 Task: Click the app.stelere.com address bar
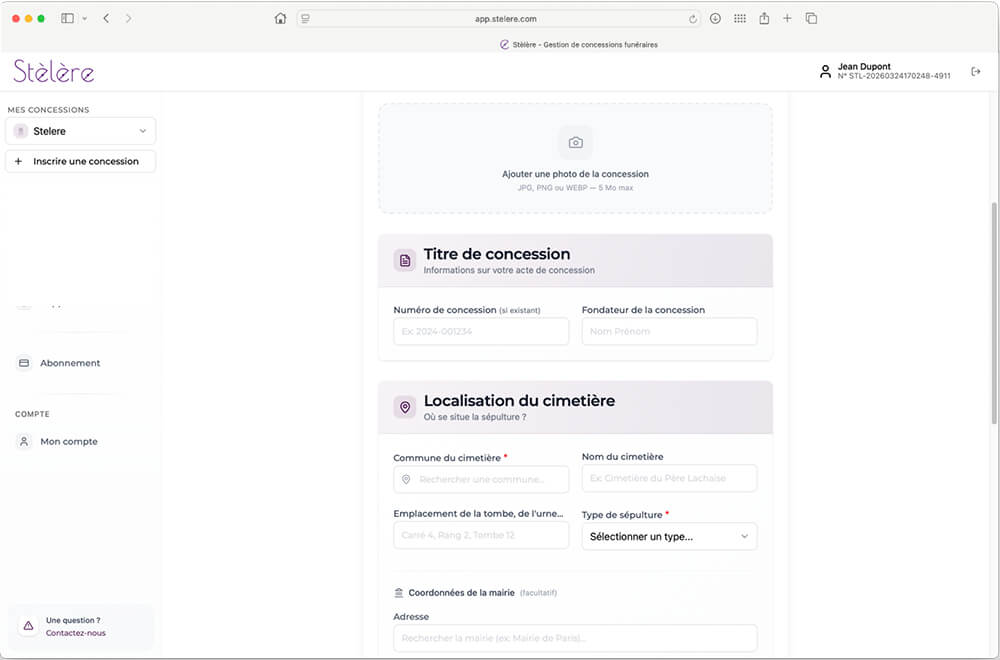(x=499, y=19)
